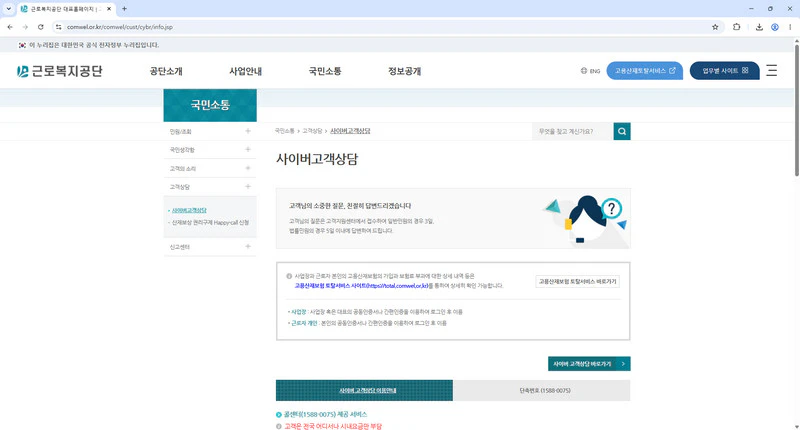Open the 국민소통 top menu
This screenshot has height=430, width=800.
[x=325, y=71]
